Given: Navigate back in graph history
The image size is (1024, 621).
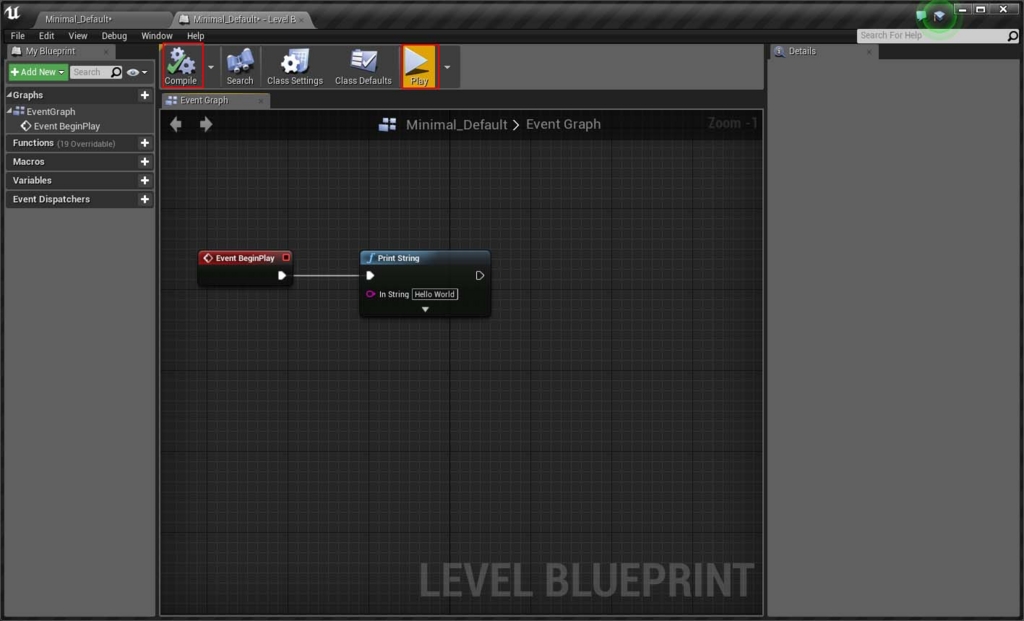Looking at the screenshot, I should [x=176, y=124].
